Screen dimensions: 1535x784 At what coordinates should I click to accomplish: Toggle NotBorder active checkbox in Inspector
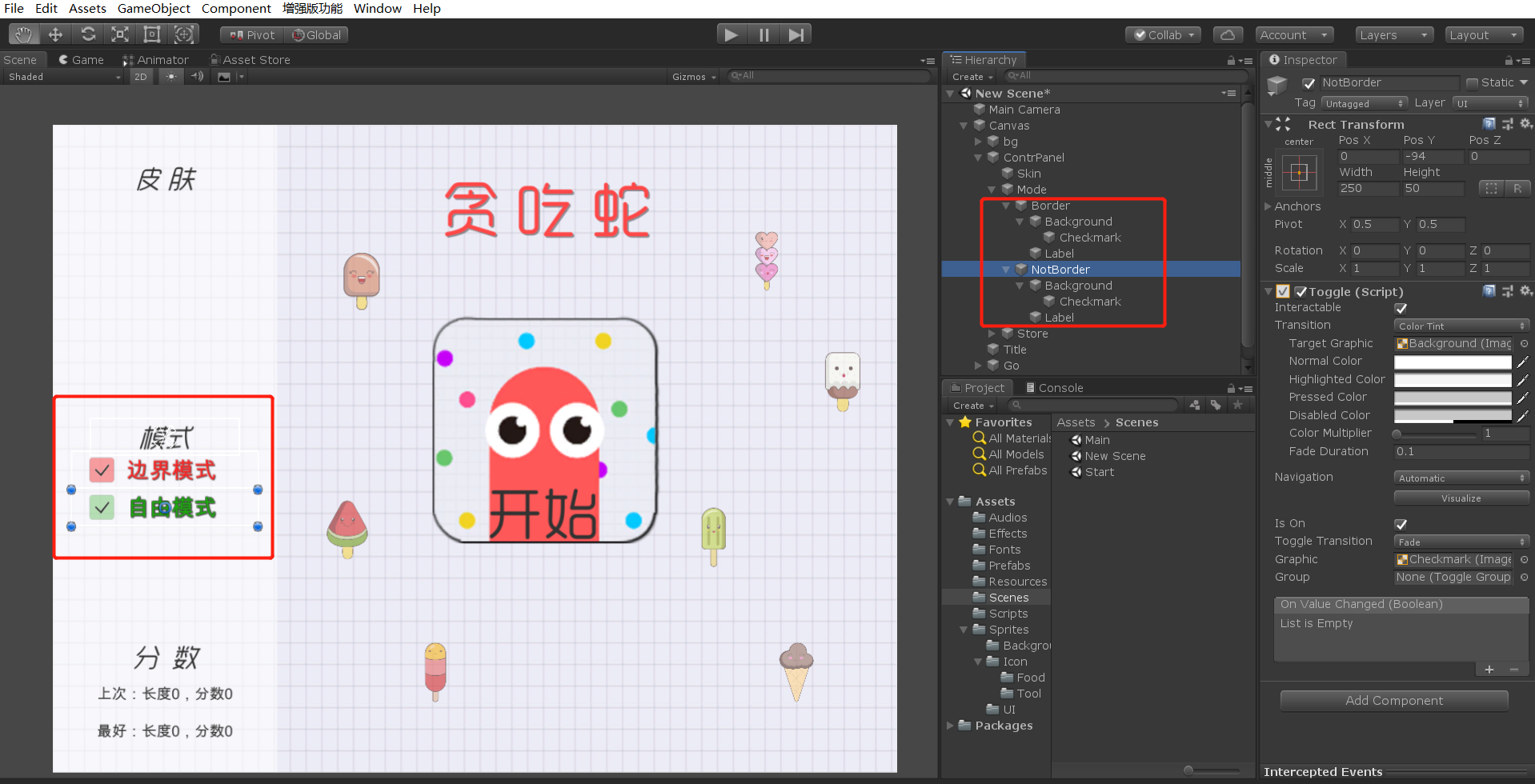1309,83
